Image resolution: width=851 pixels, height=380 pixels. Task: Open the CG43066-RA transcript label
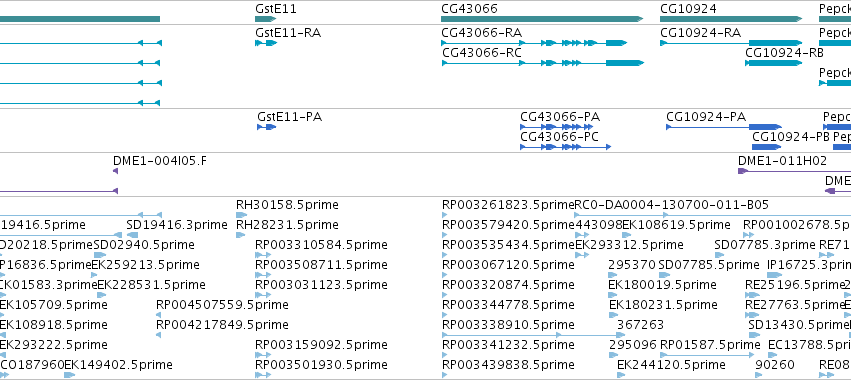482,33
